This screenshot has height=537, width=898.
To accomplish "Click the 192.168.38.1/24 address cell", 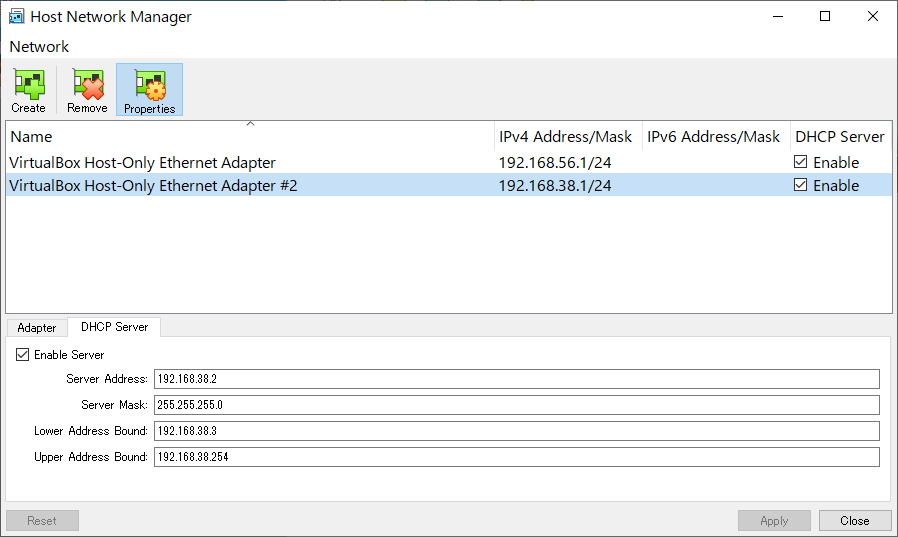I will click(x=554, y=185).
